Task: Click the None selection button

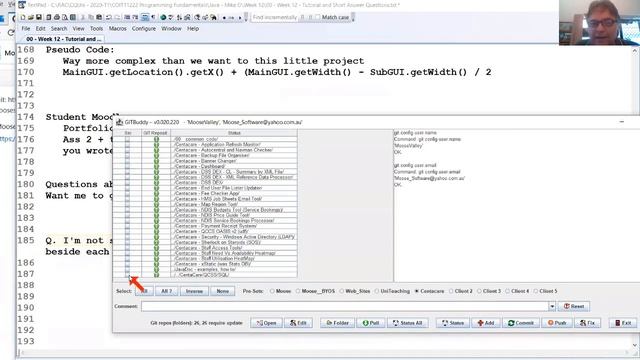Action: (222, 291)
